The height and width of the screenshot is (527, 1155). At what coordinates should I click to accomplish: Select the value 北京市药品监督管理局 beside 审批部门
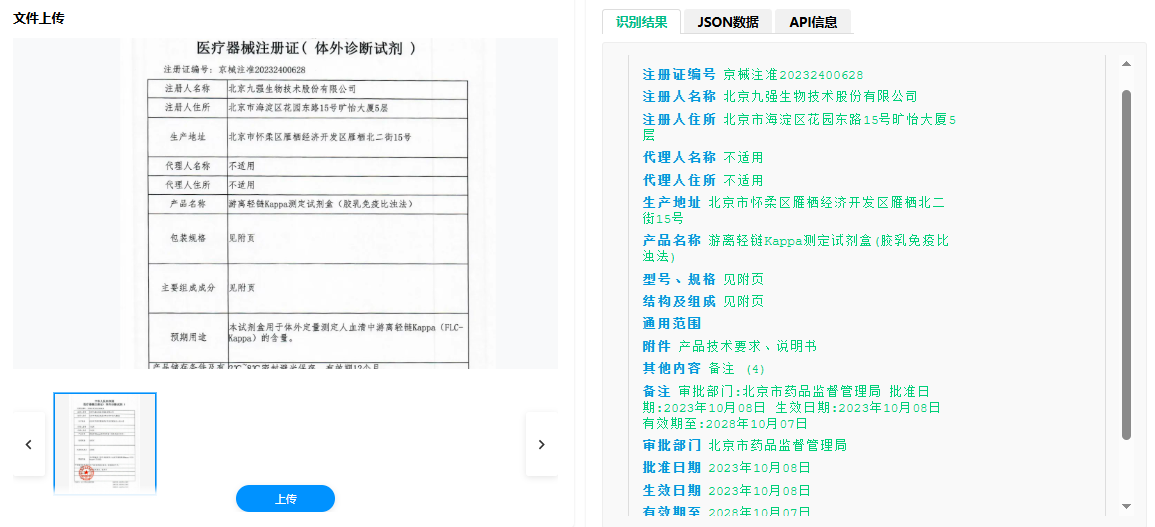click(777, 445)
